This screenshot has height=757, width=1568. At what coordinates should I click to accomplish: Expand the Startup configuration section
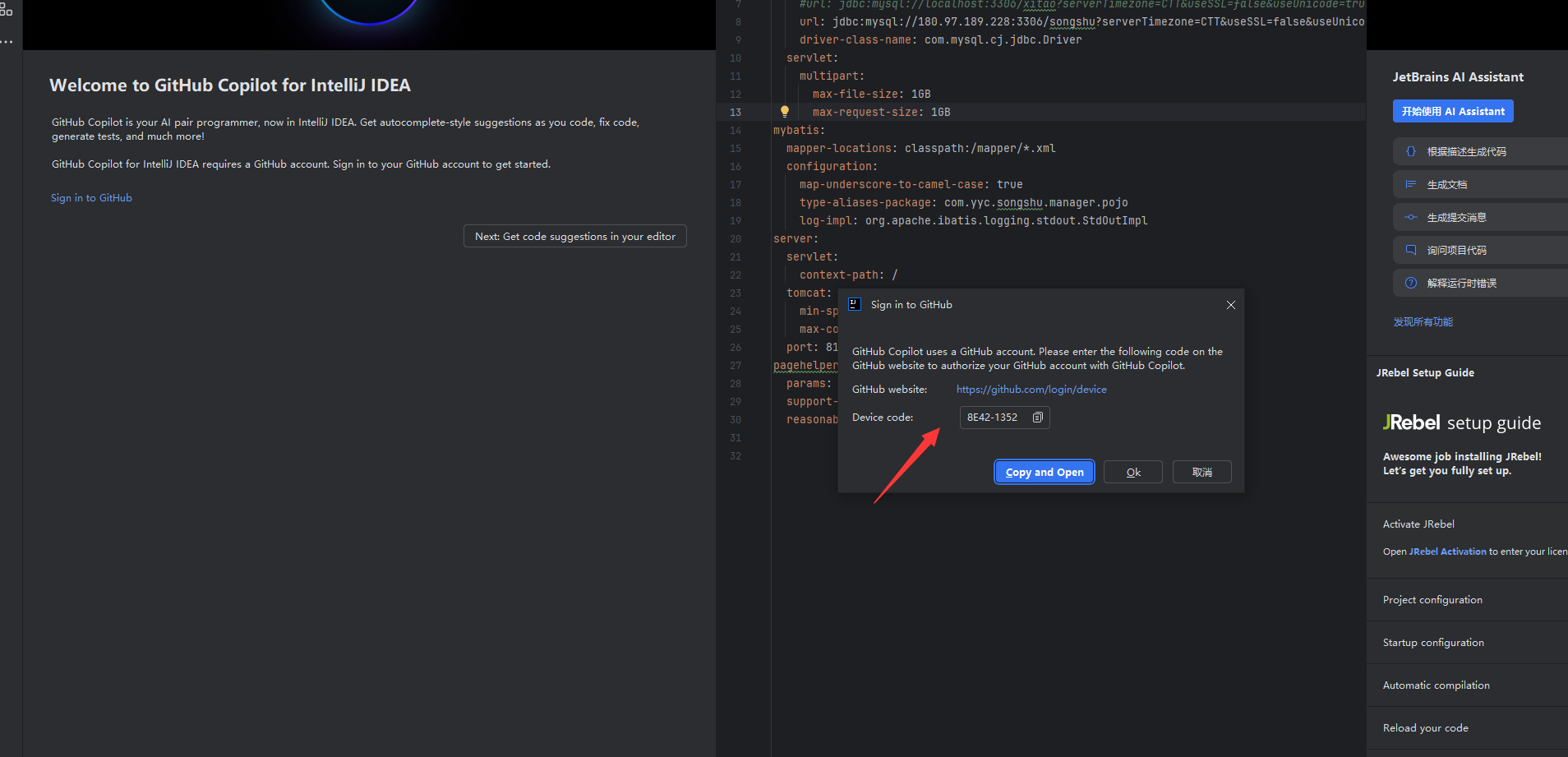pyautogui.click(x=1433, y=643)
